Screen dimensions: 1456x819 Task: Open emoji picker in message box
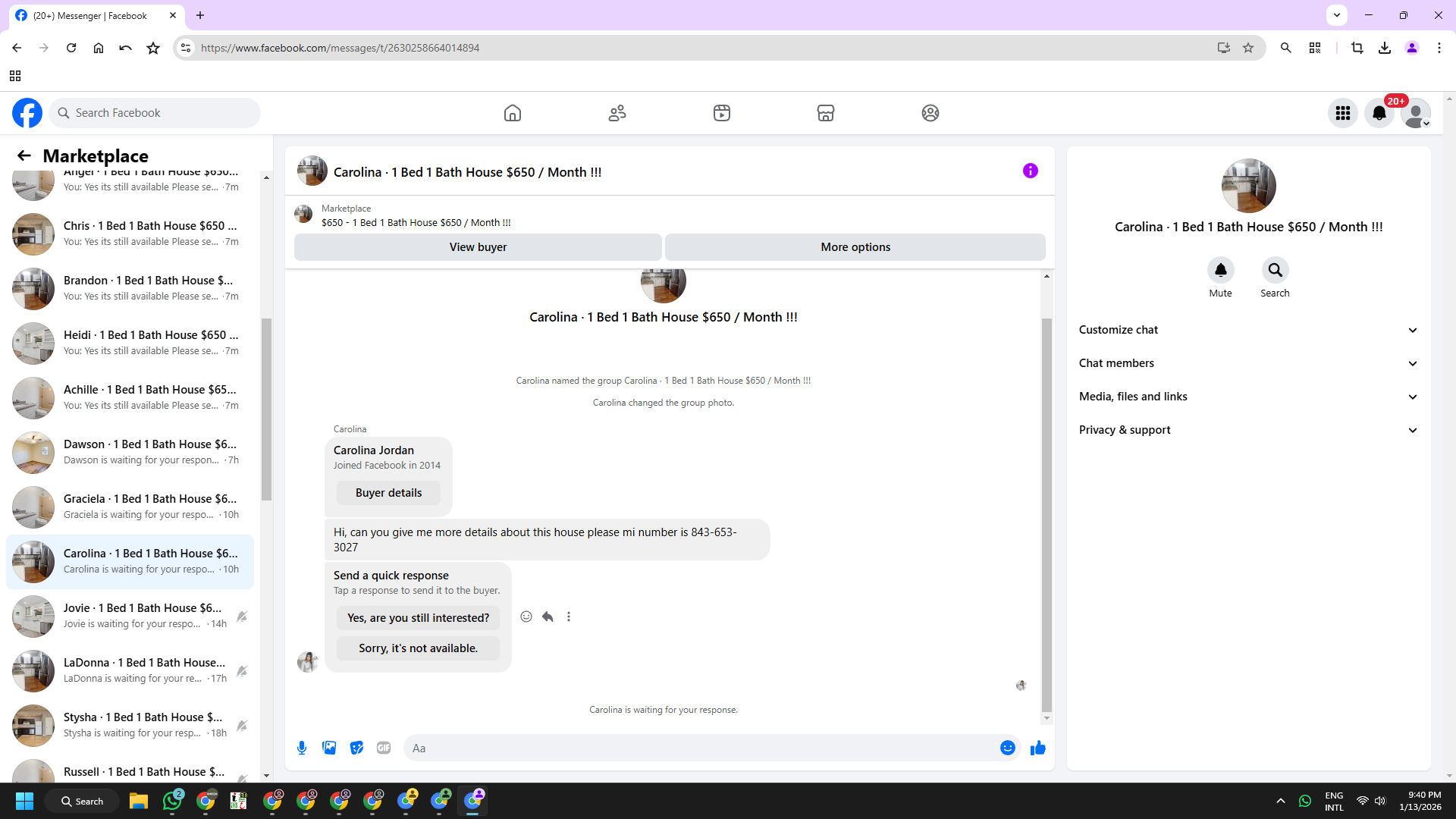(x=1007, y=748)
